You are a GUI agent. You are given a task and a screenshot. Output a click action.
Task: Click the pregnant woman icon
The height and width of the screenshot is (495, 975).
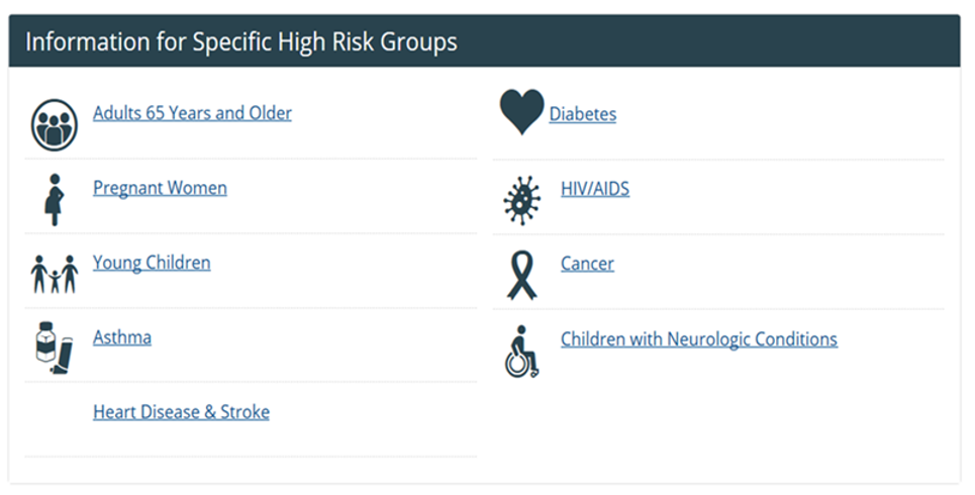point(54,199)
